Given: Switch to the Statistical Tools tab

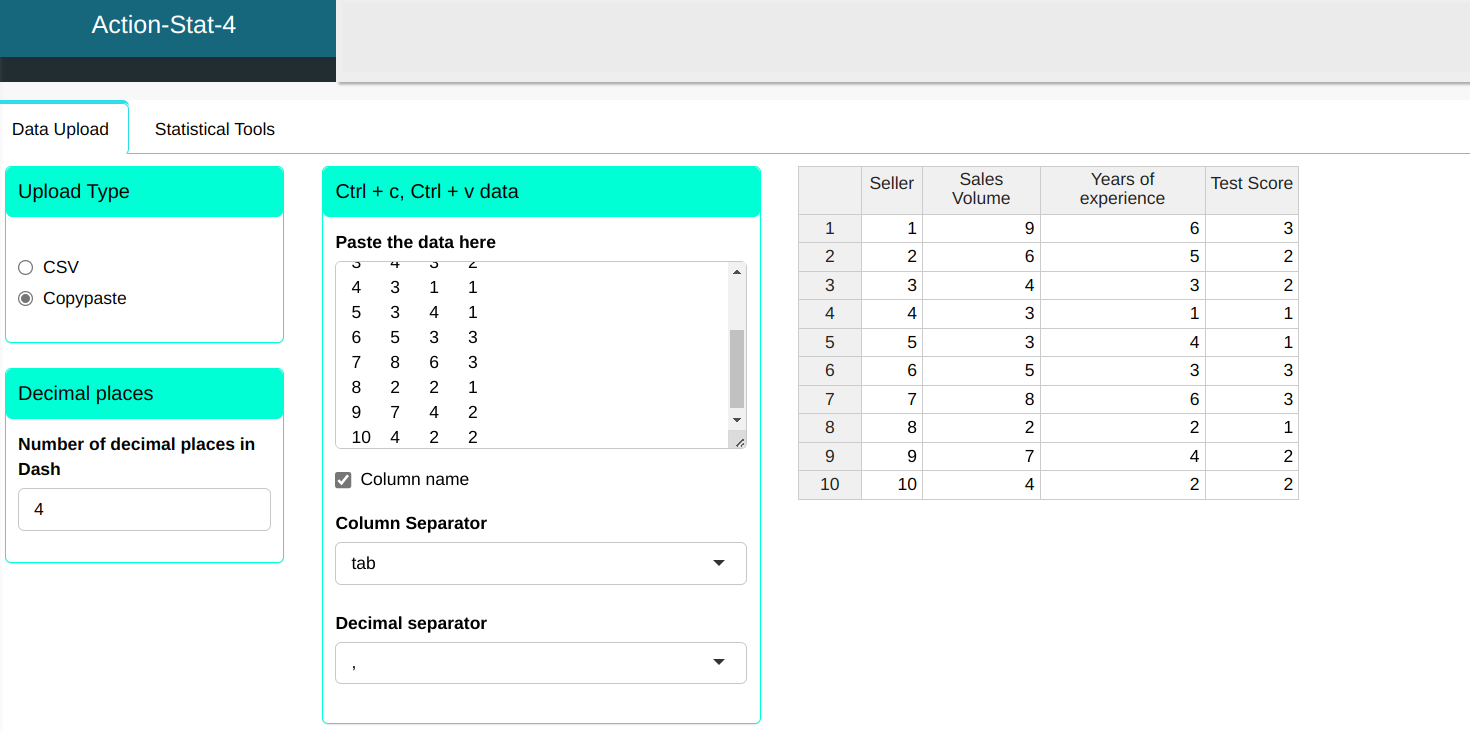Looking at the screenshot, I should pos(214,129).
